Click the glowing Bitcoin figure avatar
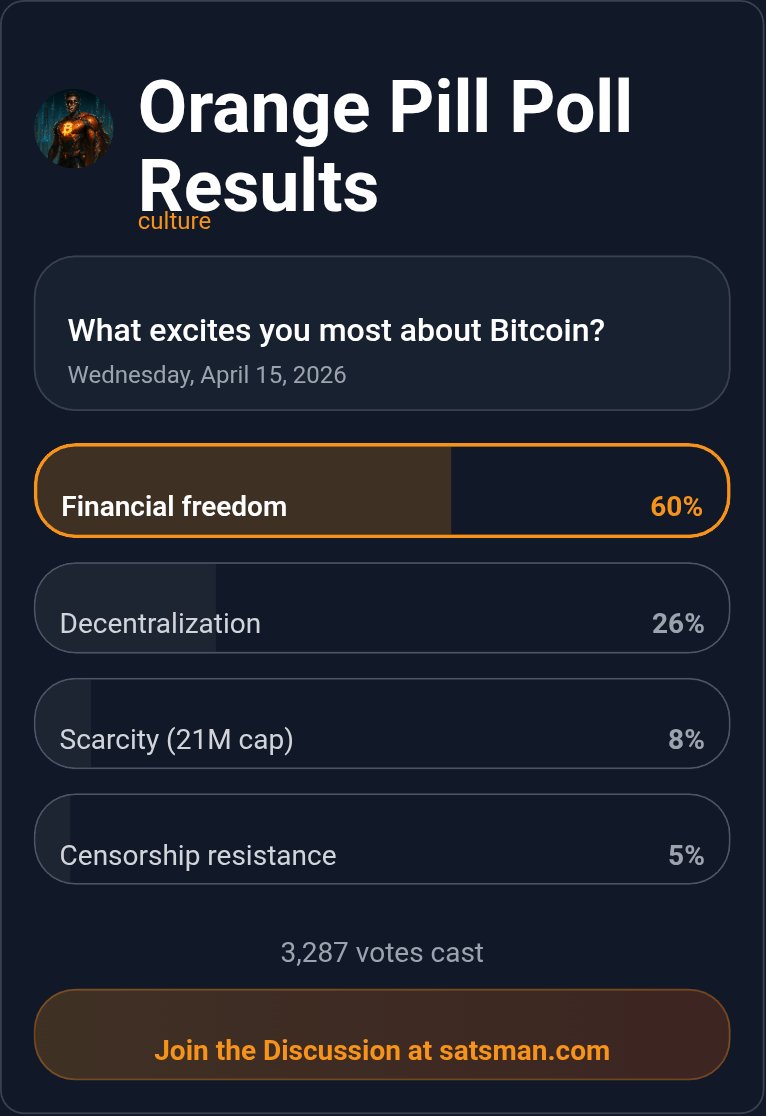 (x=74, y=129)
